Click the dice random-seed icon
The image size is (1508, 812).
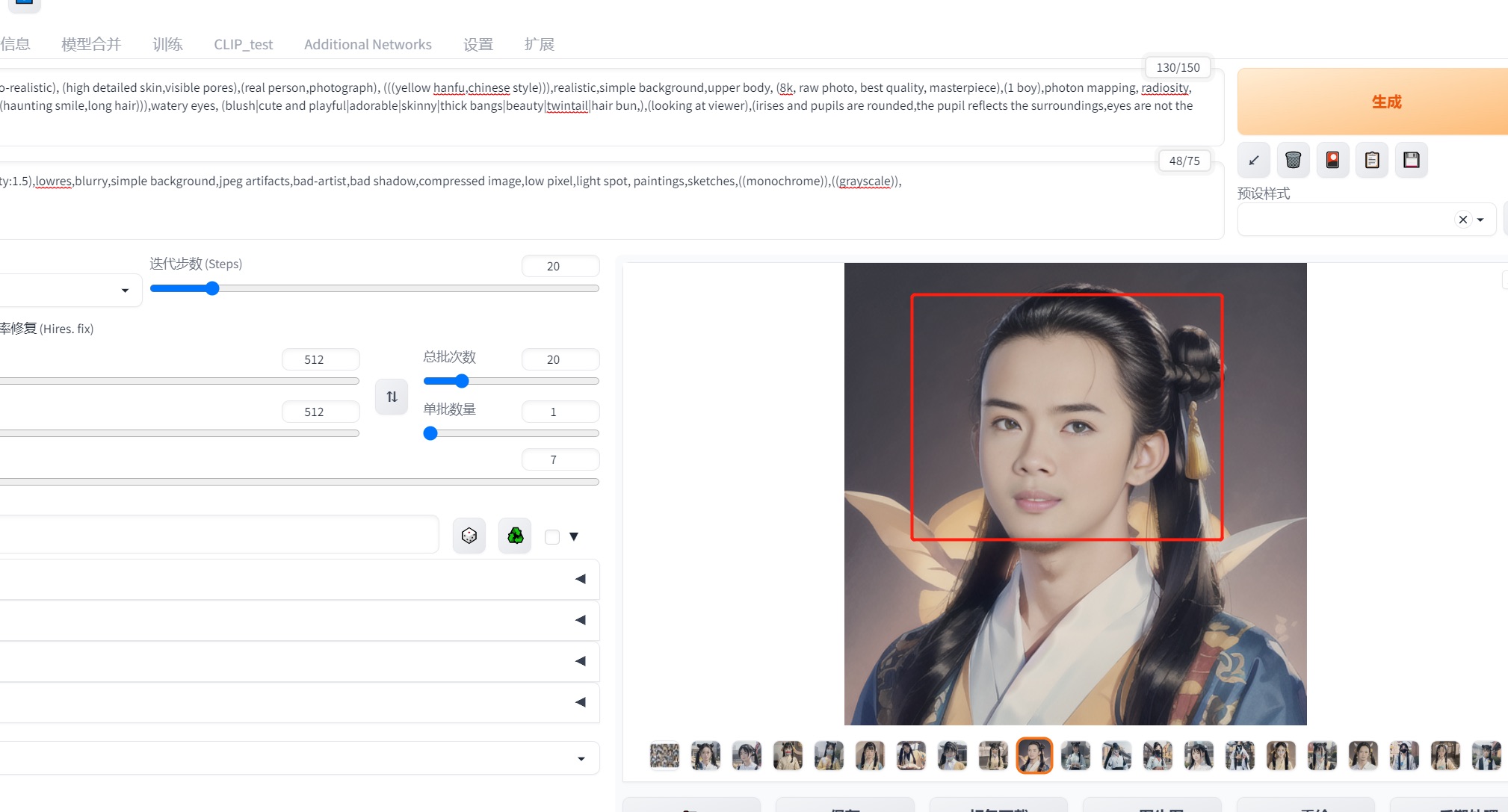point(469,536)
